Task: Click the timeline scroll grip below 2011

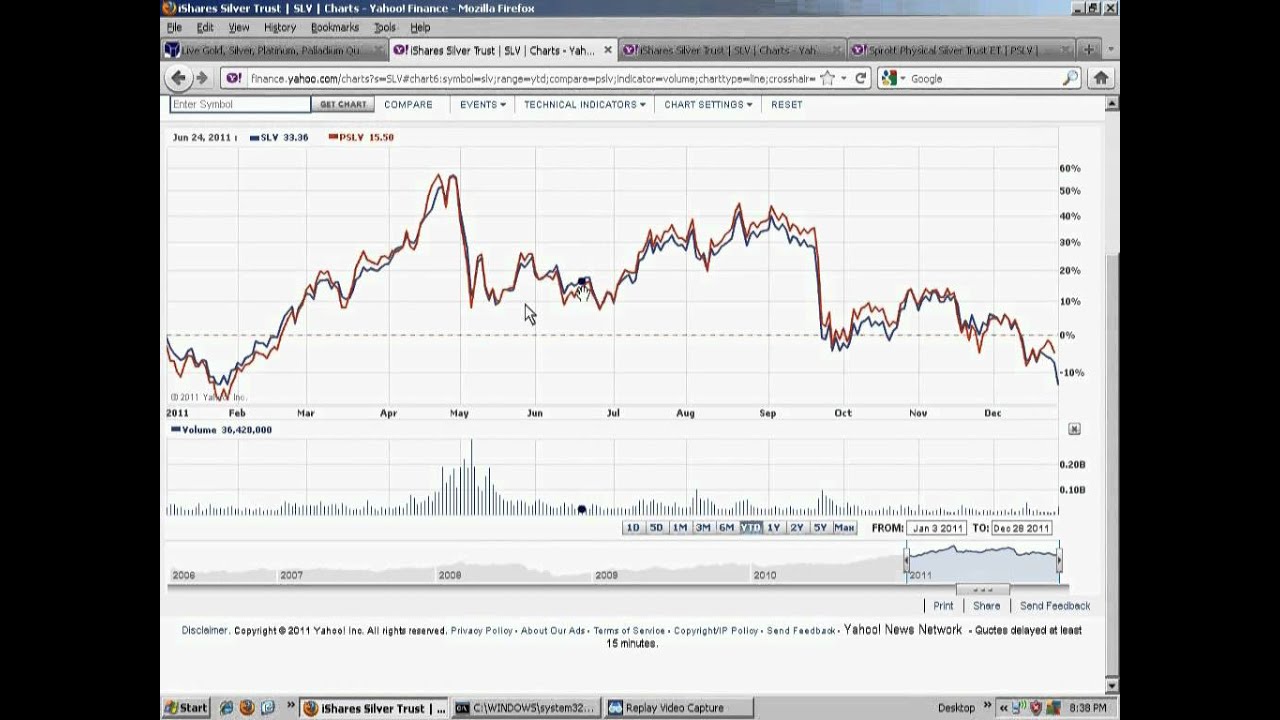Action: [983, 589]
